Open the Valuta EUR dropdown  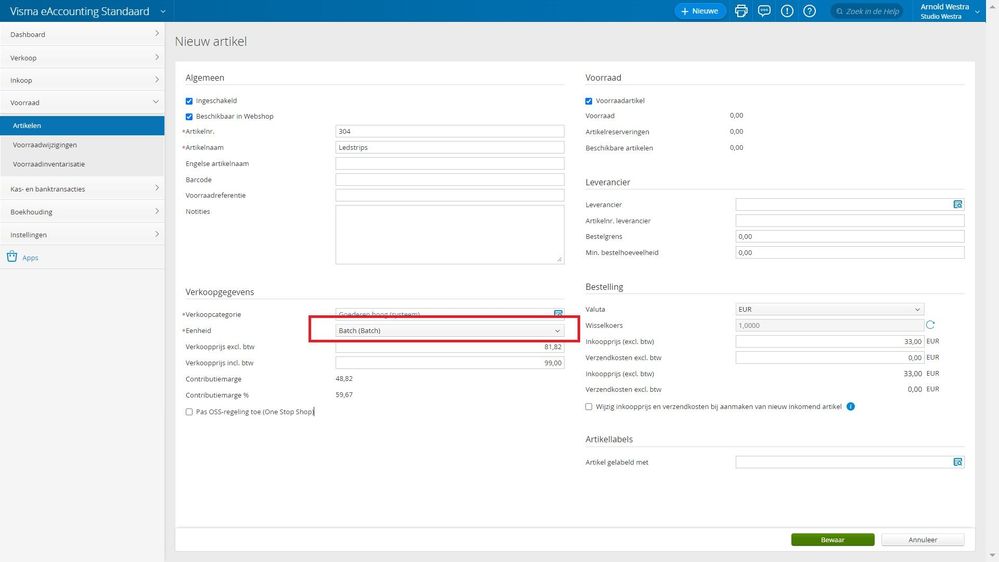point(829,310)
